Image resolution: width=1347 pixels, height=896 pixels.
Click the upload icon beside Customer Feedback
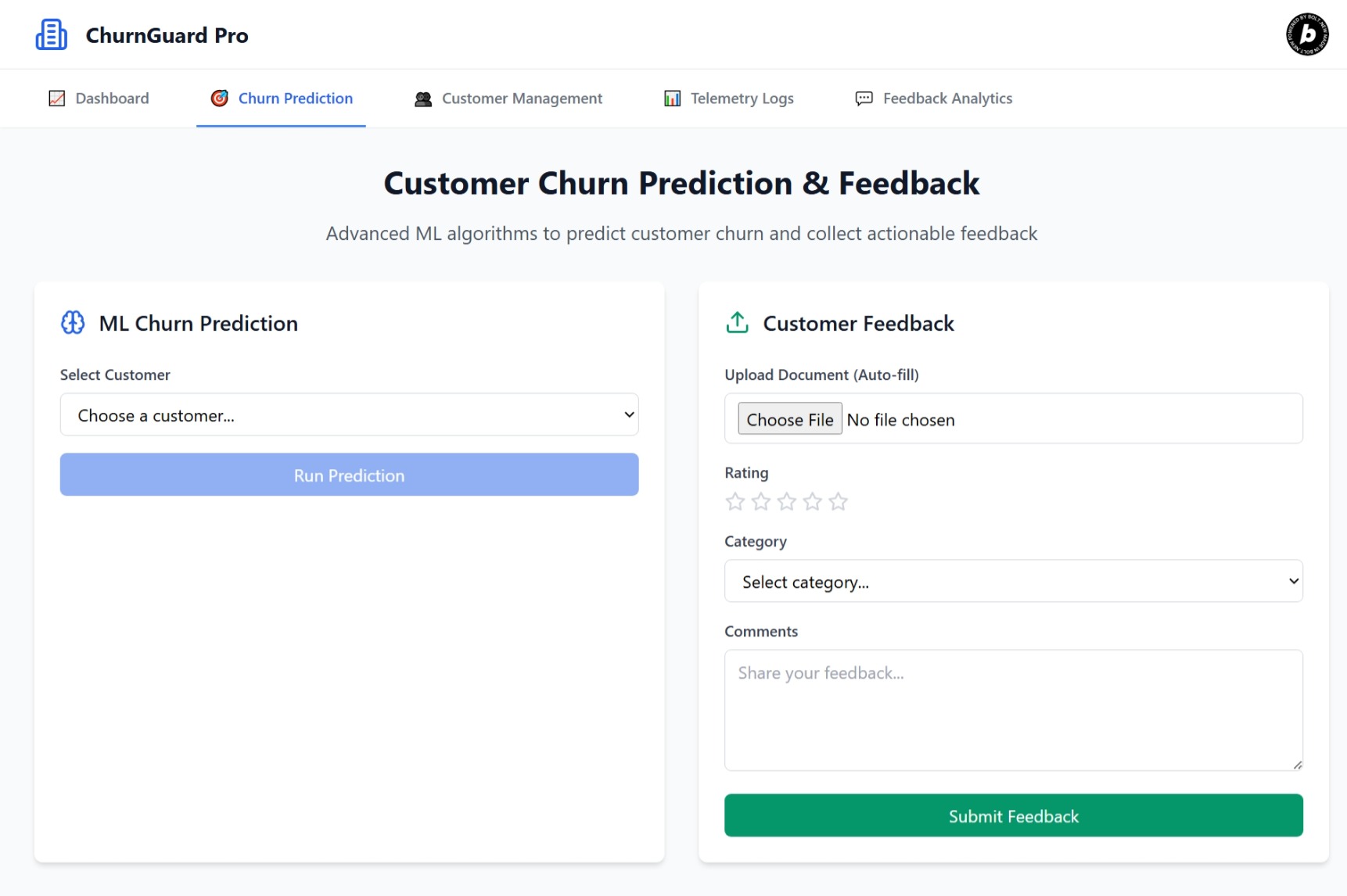[737, 323]
